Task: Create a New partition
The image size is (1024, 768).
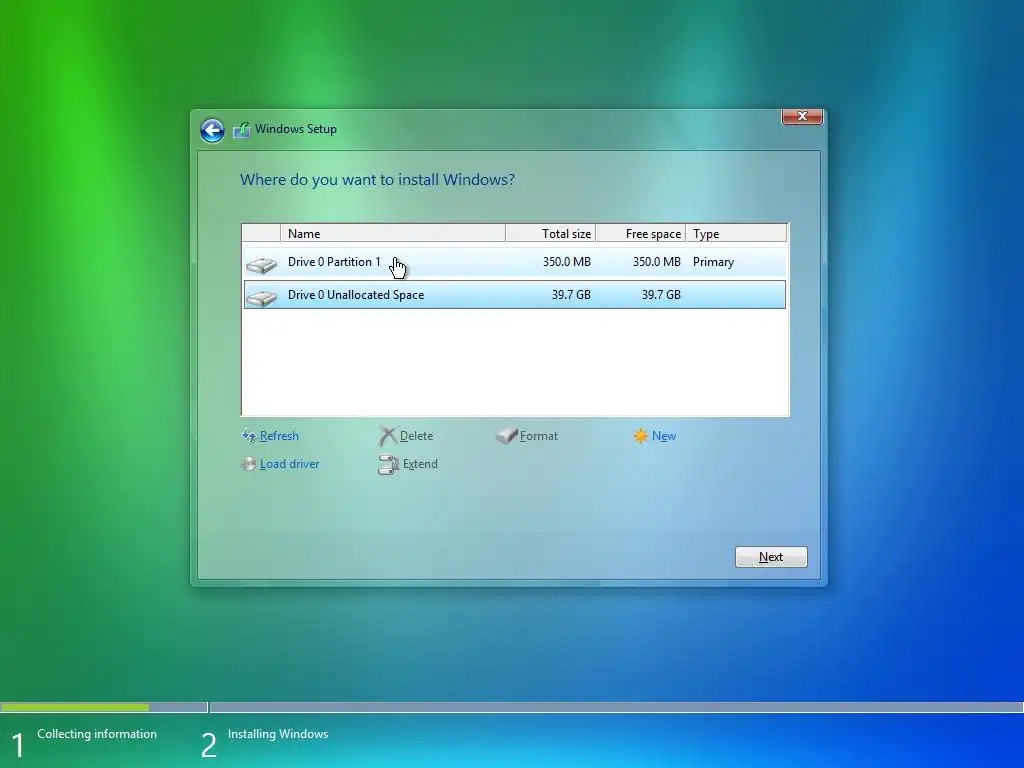Action: (664, 436)
